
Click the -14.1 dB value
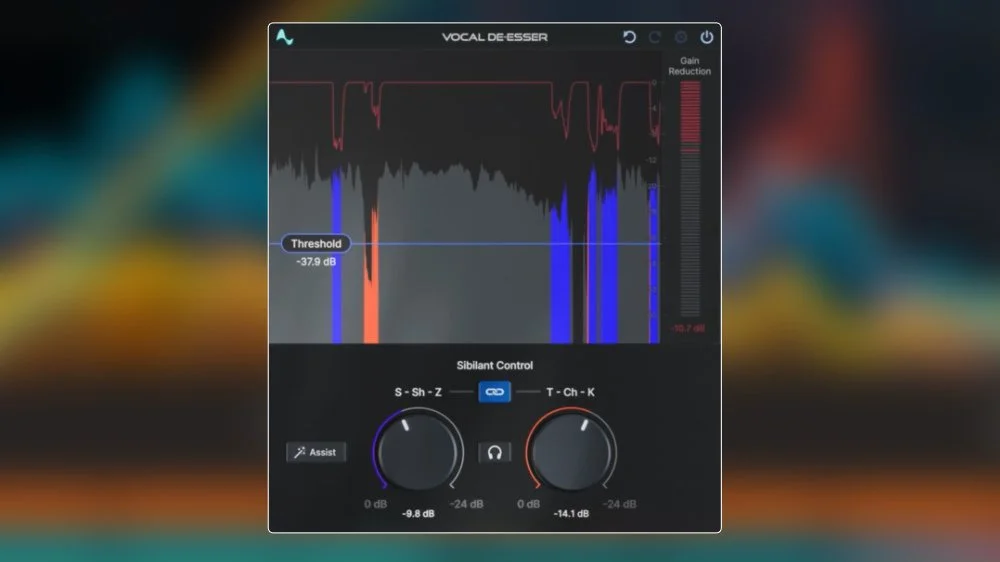tap(571, 514)
